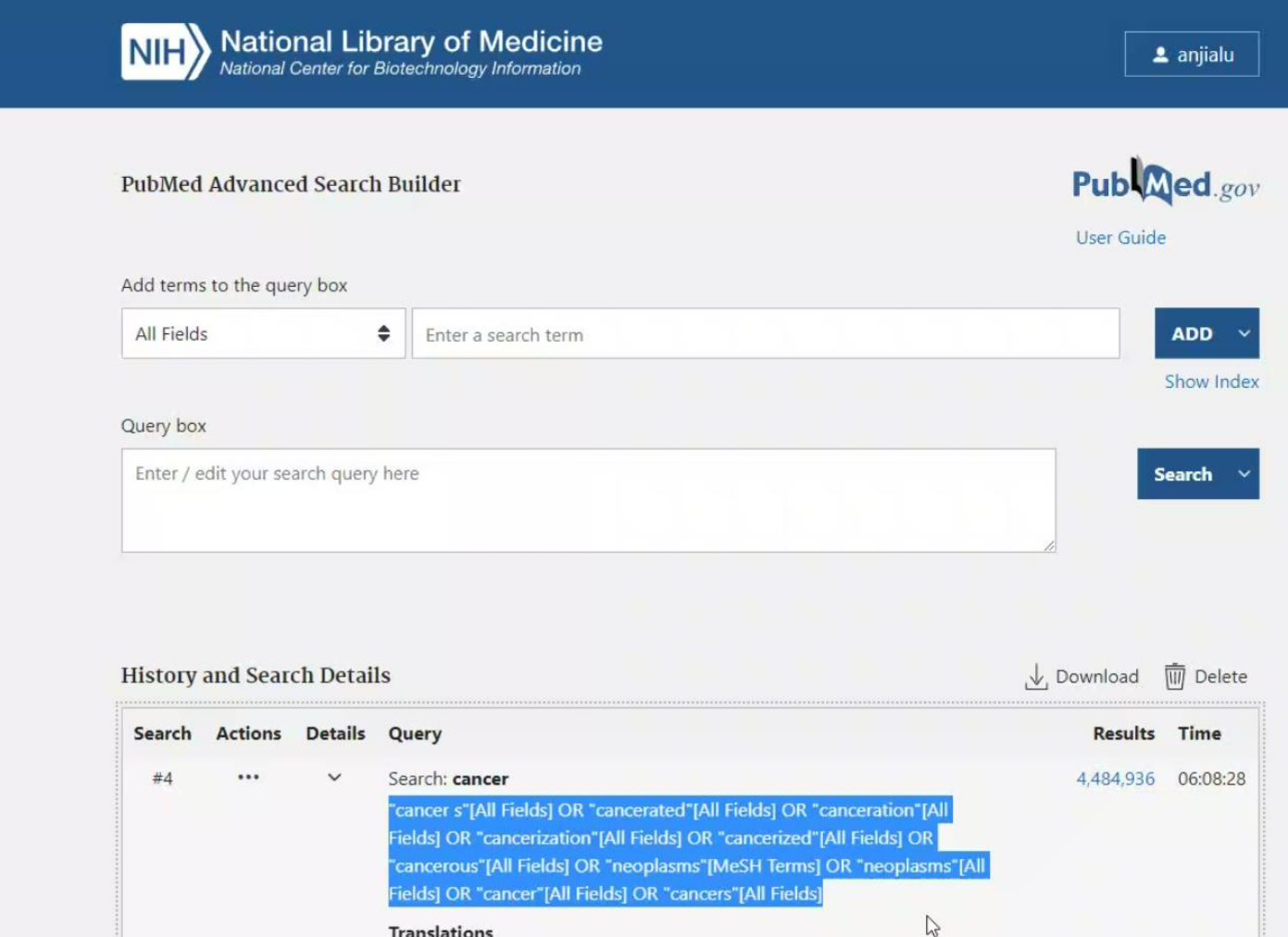Click the highlighted expanded query text

688,852
